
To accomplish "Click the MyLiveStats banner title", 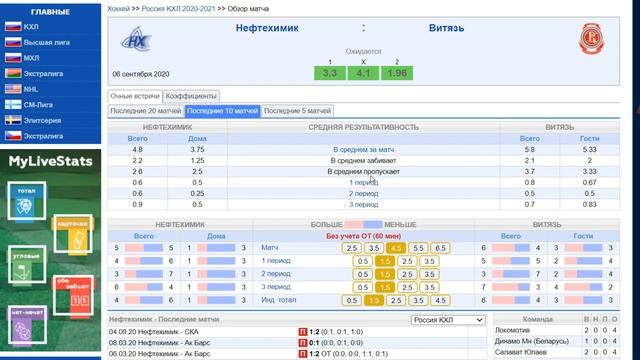I will [x=51, y=161].
